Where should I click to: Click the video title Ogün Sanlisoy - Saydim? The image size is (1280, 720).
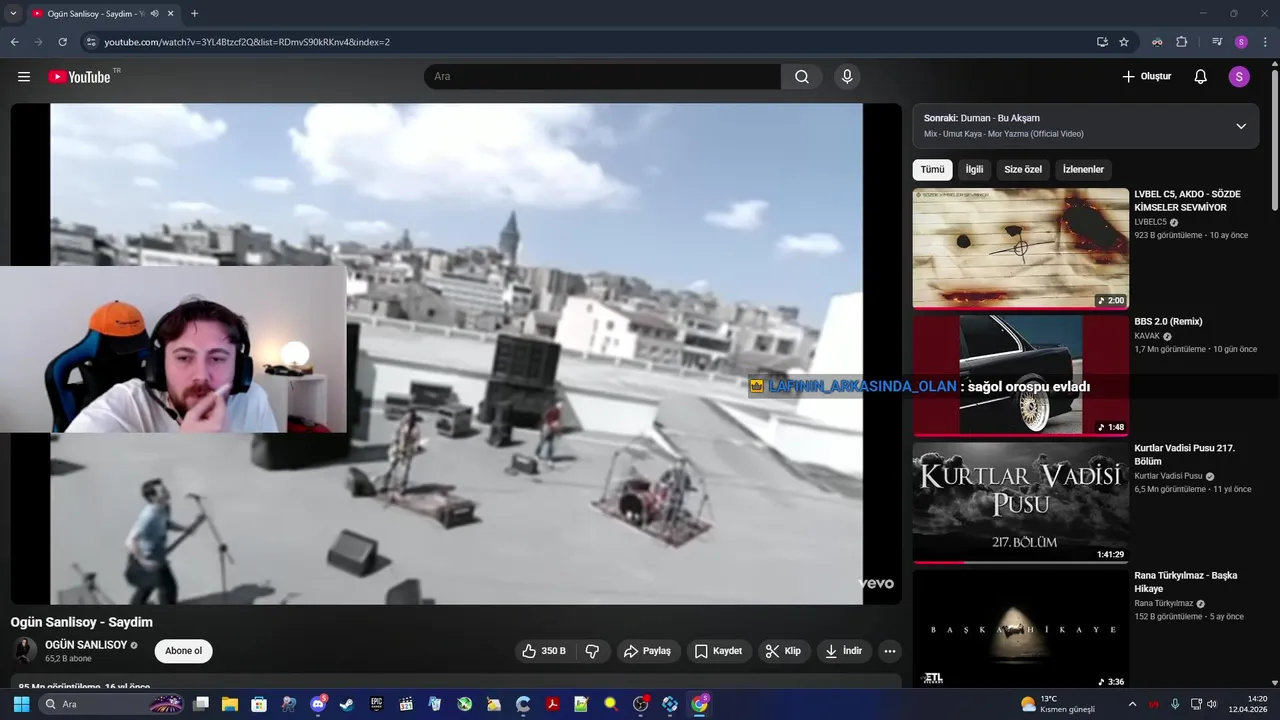pyautogui.click(x=82, y=622)
